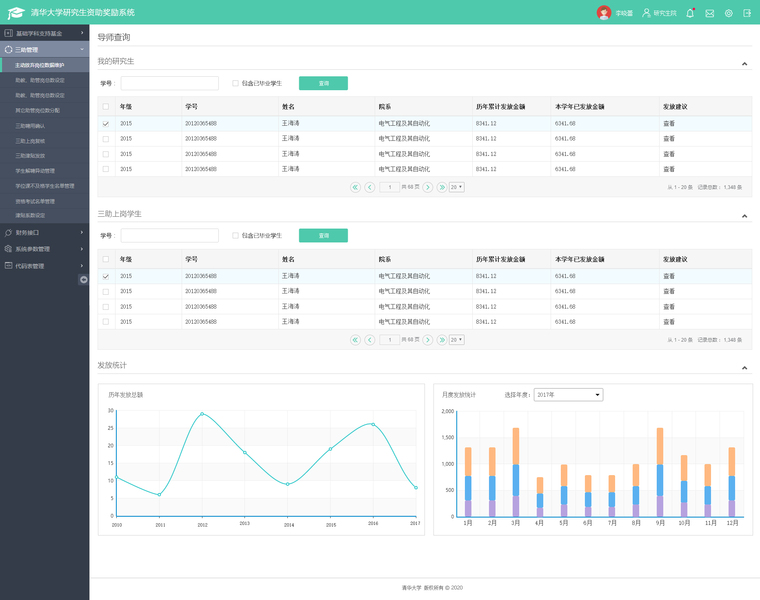This screenshot has width=760, height=600.
Task: Click the 代码表管理 sidebar icon
Action: click(x=8, y=266)
